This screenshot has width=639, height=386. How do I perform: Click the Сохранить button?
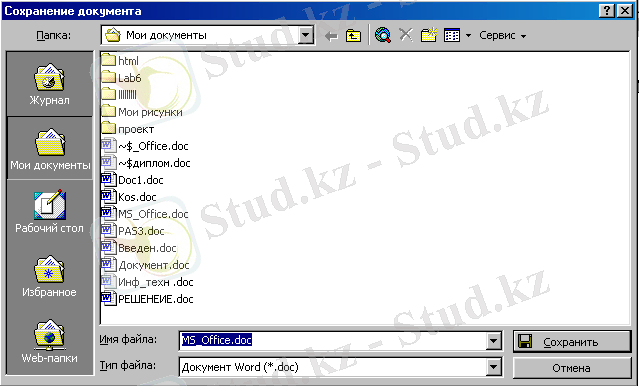[x=572, y=342]
